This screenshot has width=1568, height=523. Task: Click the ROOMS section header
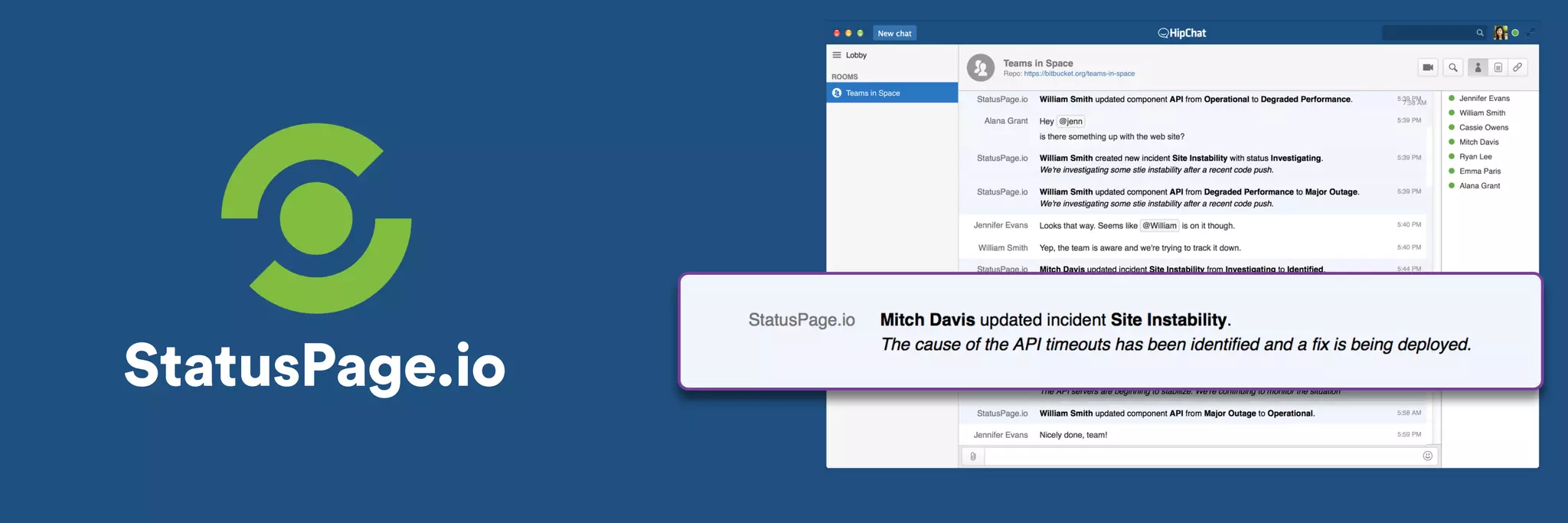[x=844, y=77]
